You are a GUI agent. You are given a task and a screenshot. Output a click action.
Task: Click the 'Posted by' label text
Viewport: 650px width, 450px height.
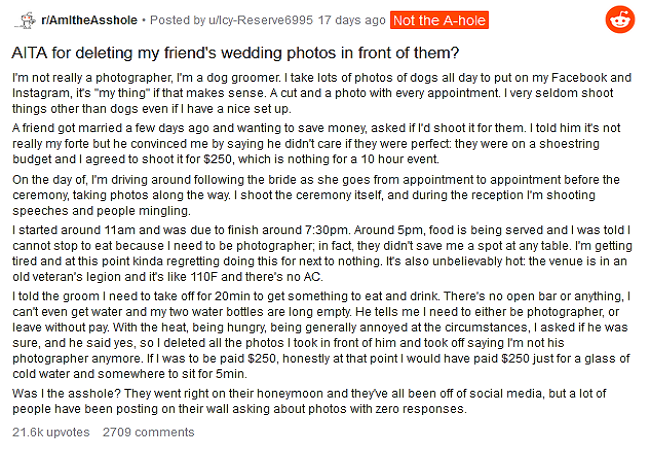(177, 20)
